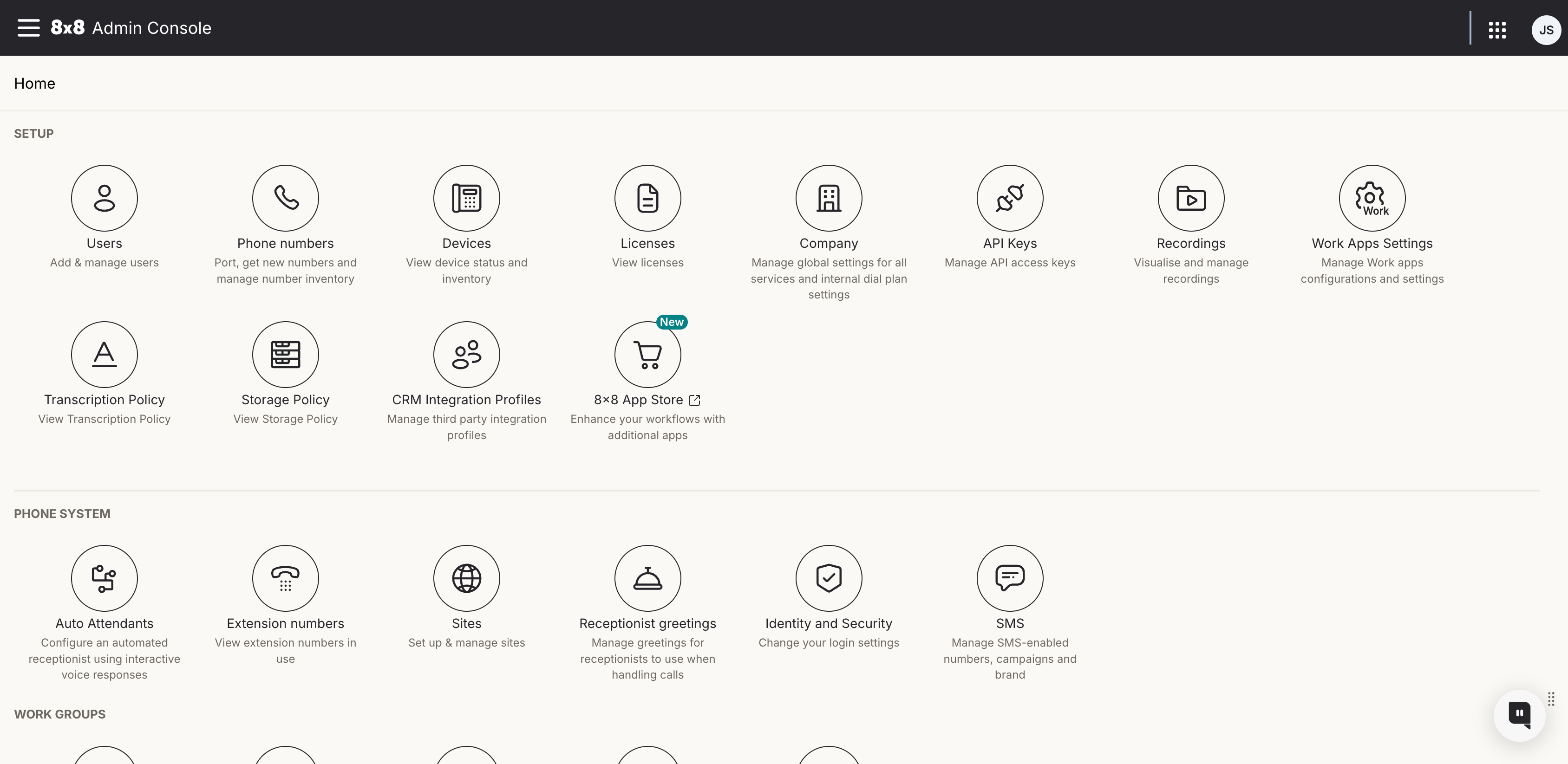Click 'View extension numbers in use' description

click(x=286, y=651)
